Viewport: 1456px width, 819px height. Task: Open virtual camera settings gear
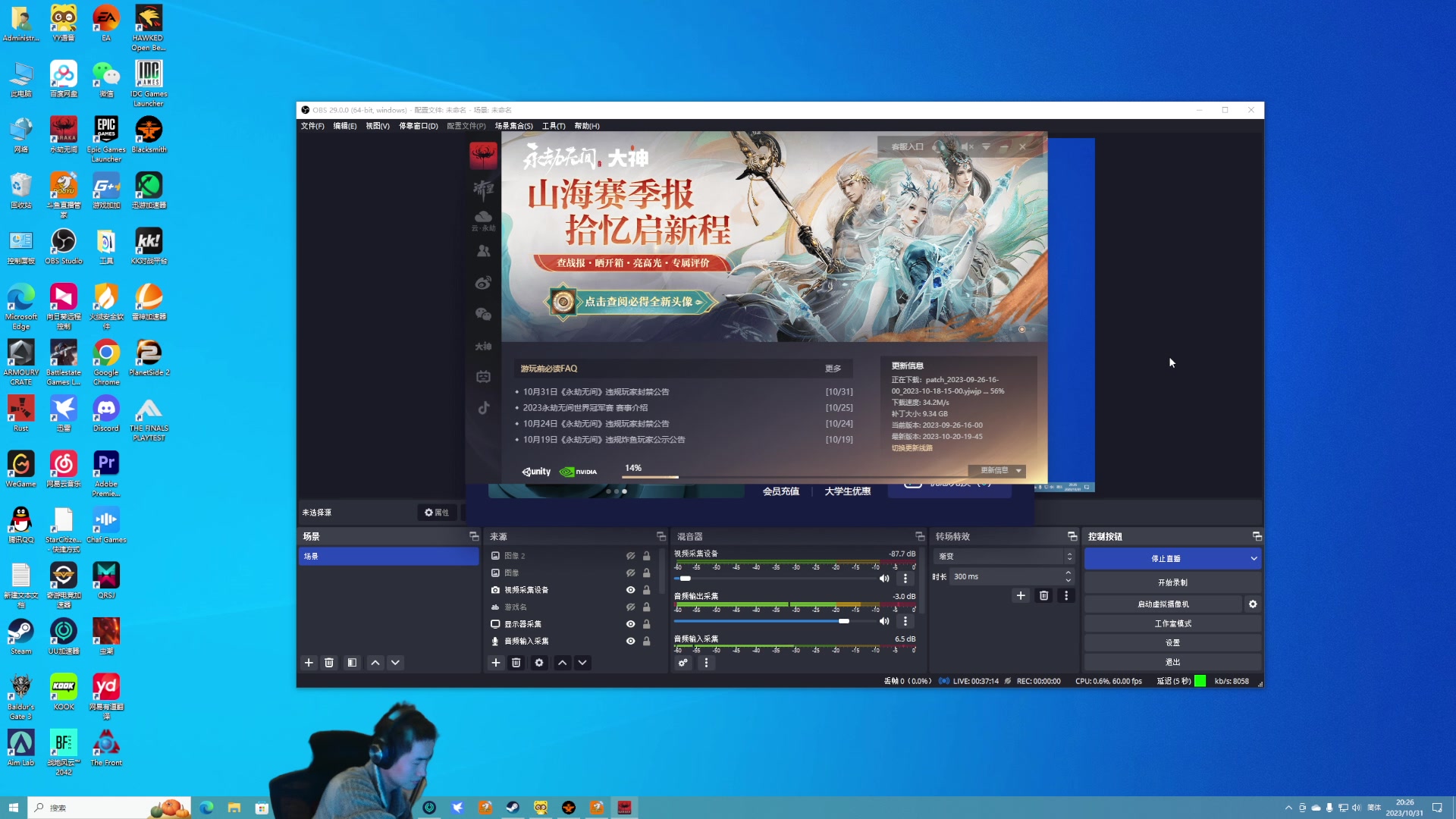tap(1253, 604)
